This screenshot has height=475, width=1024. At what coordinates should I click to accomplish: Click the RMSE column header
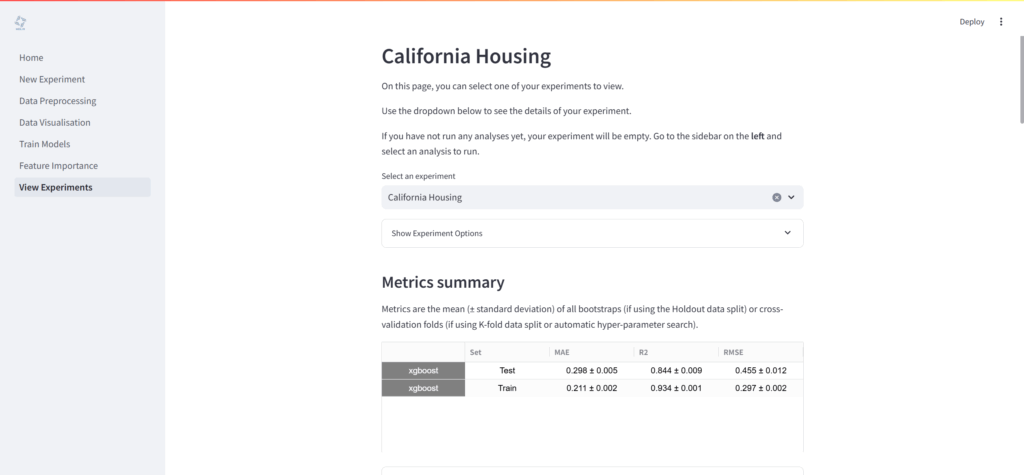coord(758,352)
